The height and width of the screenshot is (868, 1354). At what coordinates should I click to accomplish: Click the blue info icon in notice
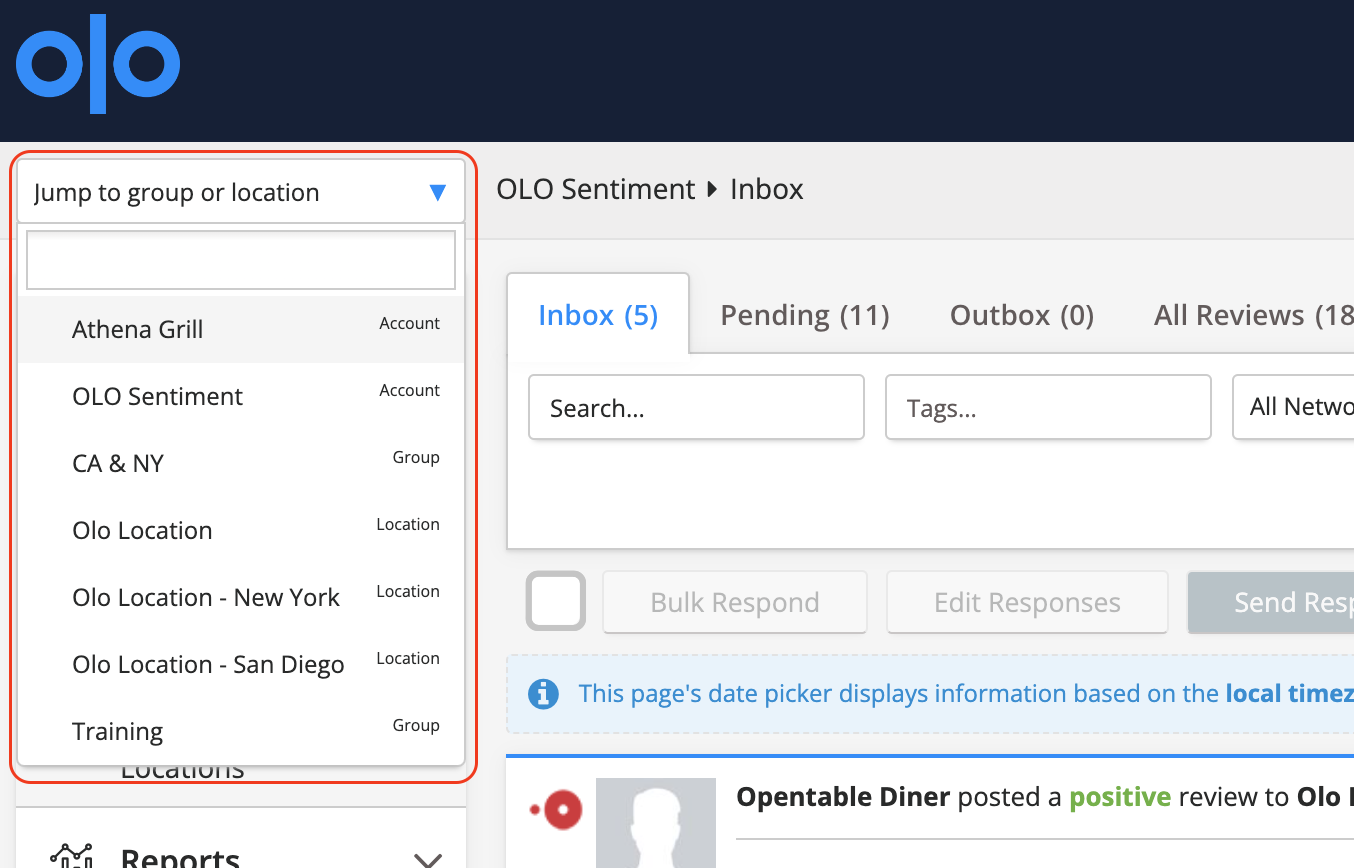(x=543, y=693)
